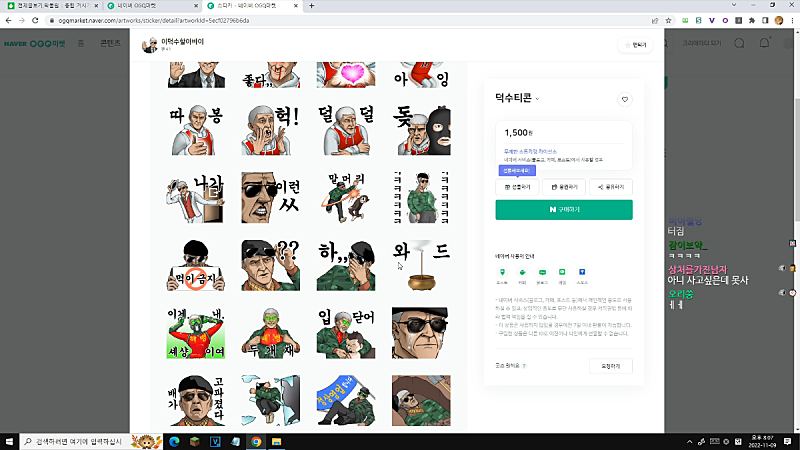Open the Chrome three-dot menu
This screenshot has height=450, width=800.
coord(792,20)
